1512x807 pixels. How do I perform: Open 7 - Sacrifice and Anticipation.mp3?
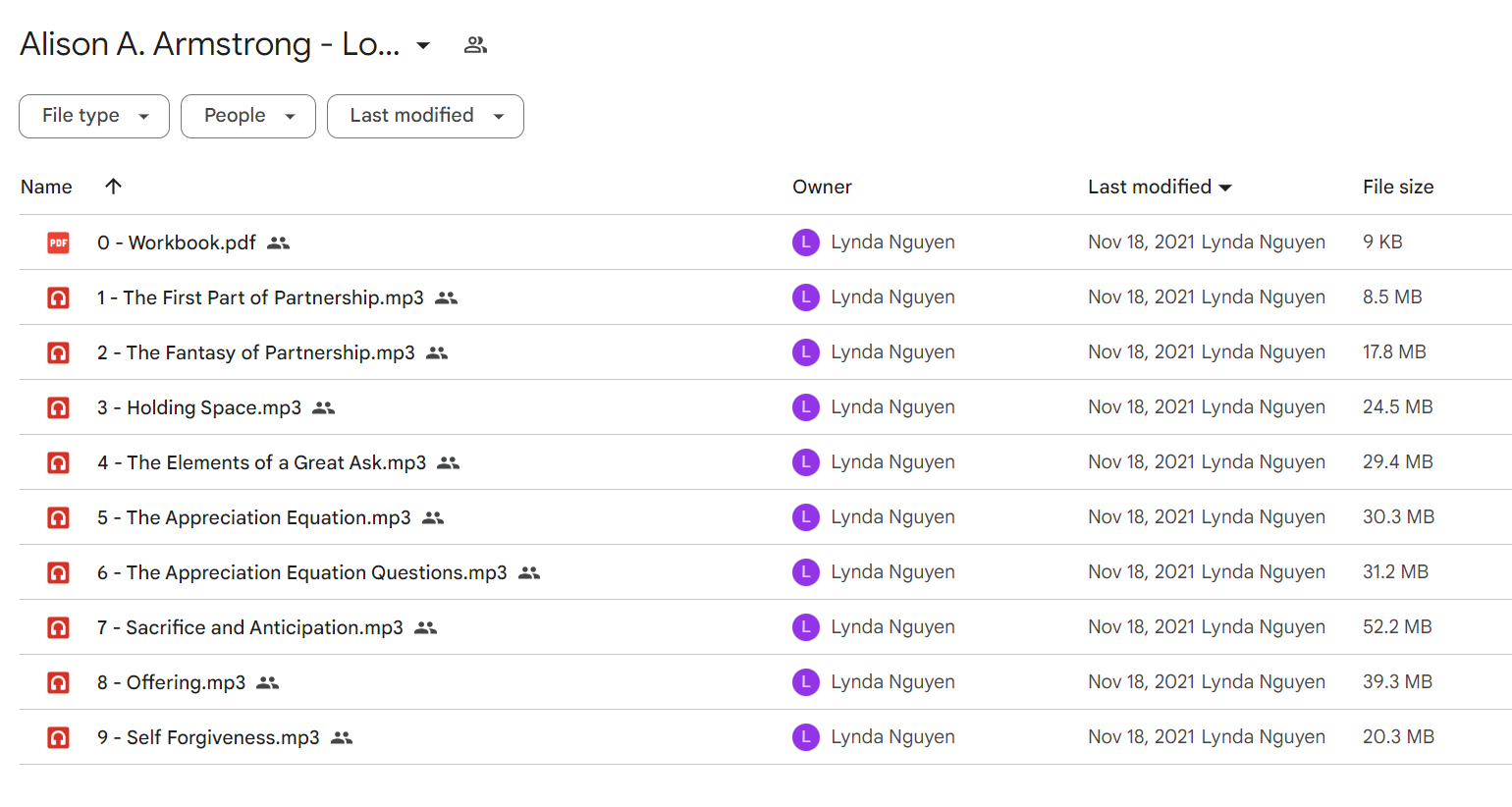(250, 627)
